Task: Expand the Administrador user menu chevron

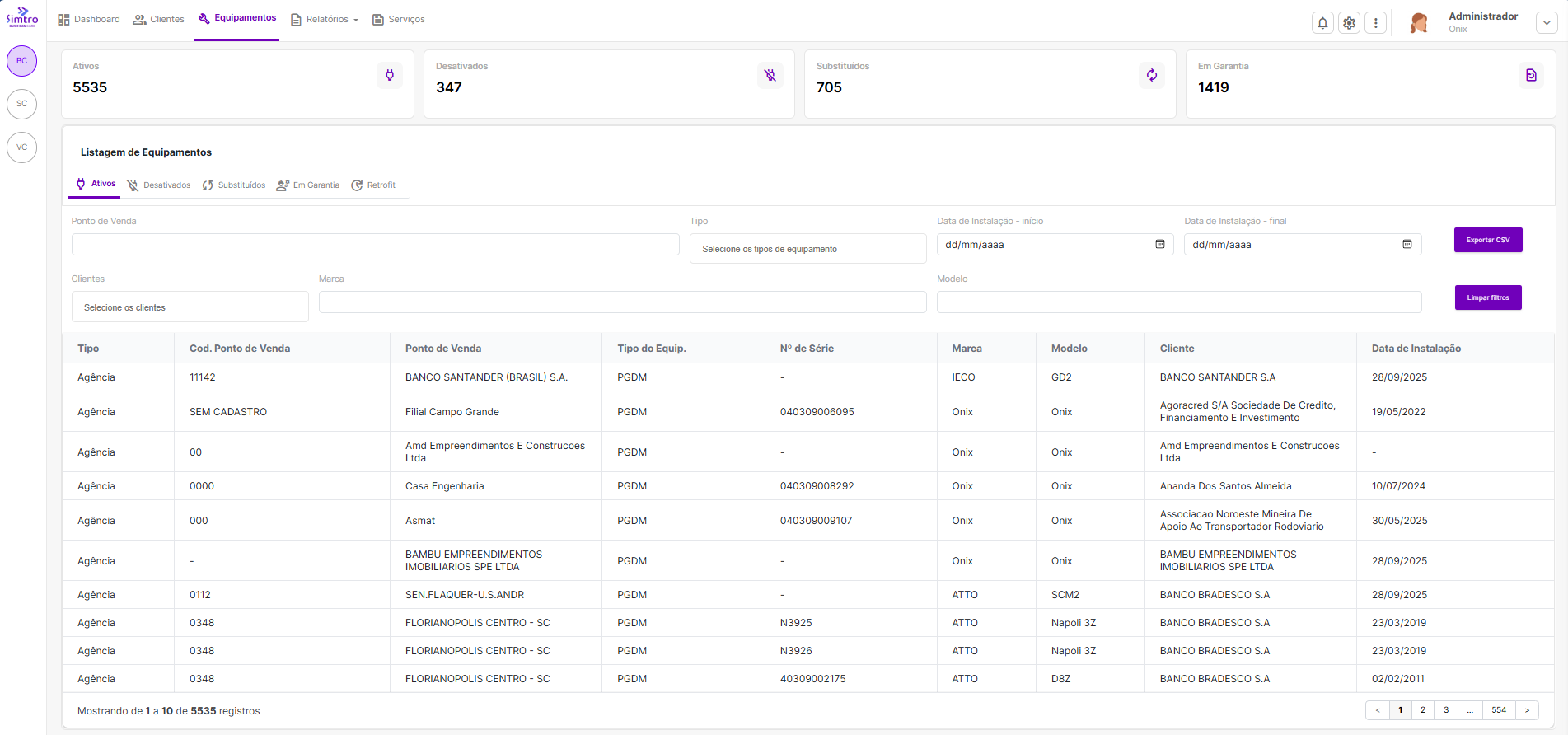Action: pyautogui.click(x=1546, y=23)
